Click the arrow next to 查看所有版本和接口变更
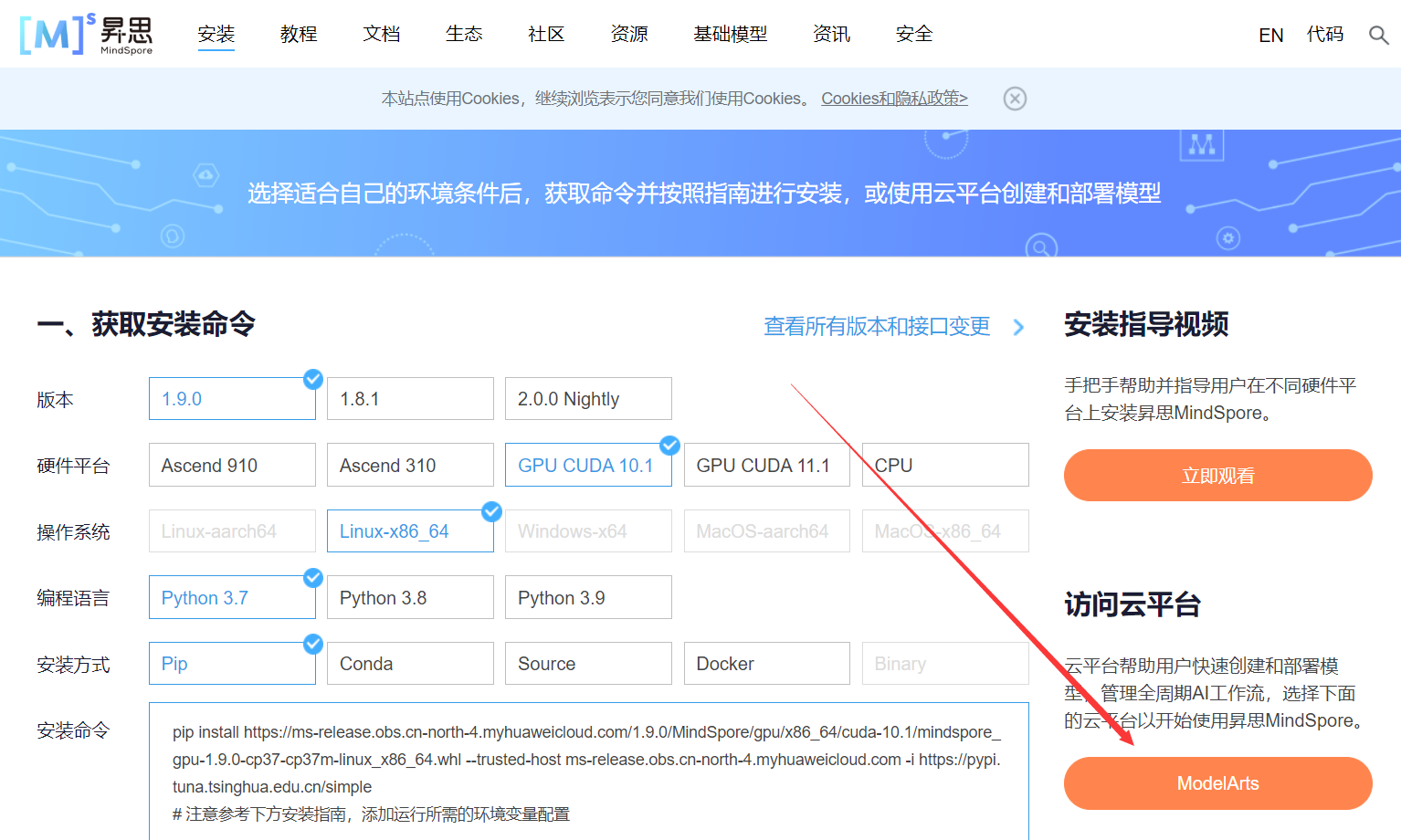The image size is (1401, 840). [1019, 327]
